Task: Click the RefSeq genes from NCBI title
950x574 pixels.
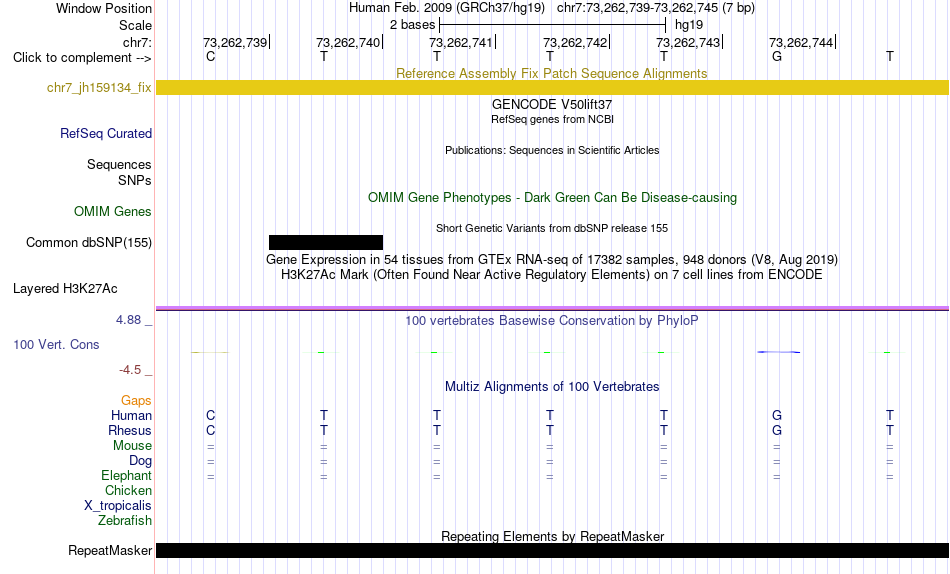Action: tap(552, 119)
